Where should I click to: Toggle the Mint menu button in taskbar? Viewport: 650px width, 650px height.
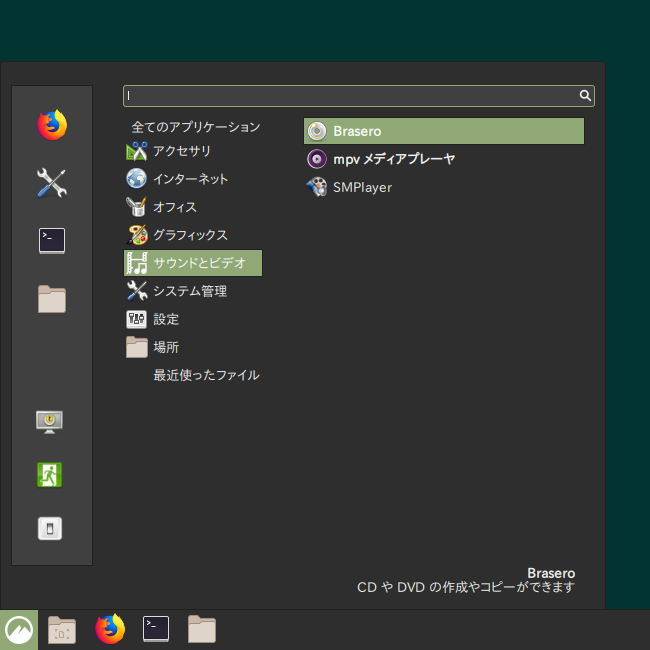[x=19, y=630]
